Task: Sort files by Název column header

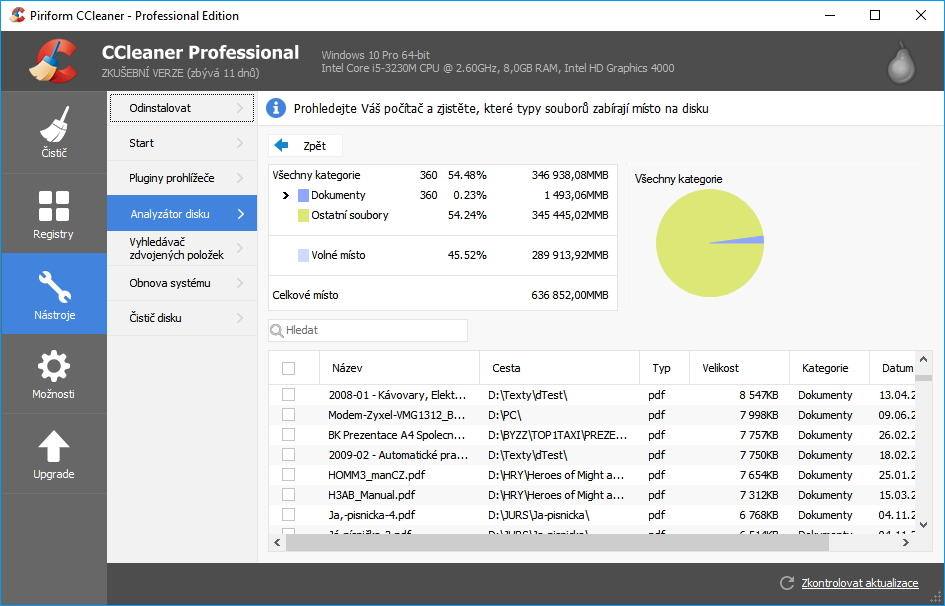Action: [x=398, y=368]
